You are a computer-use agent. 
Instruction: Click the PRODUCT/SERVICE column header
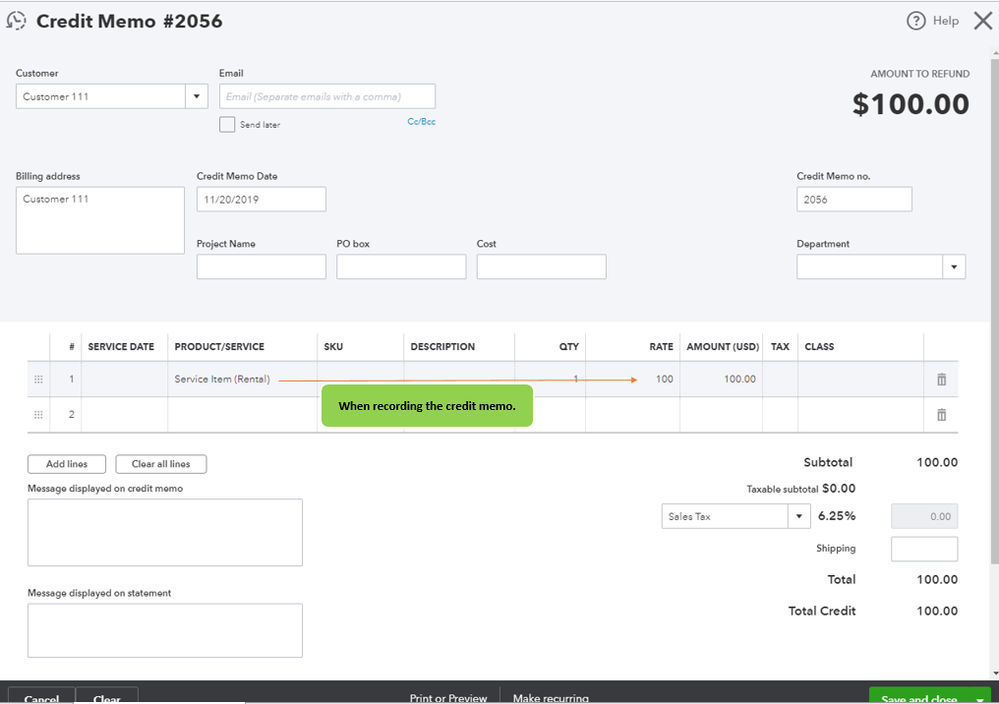pyautogui.click(x=219, y=347)
